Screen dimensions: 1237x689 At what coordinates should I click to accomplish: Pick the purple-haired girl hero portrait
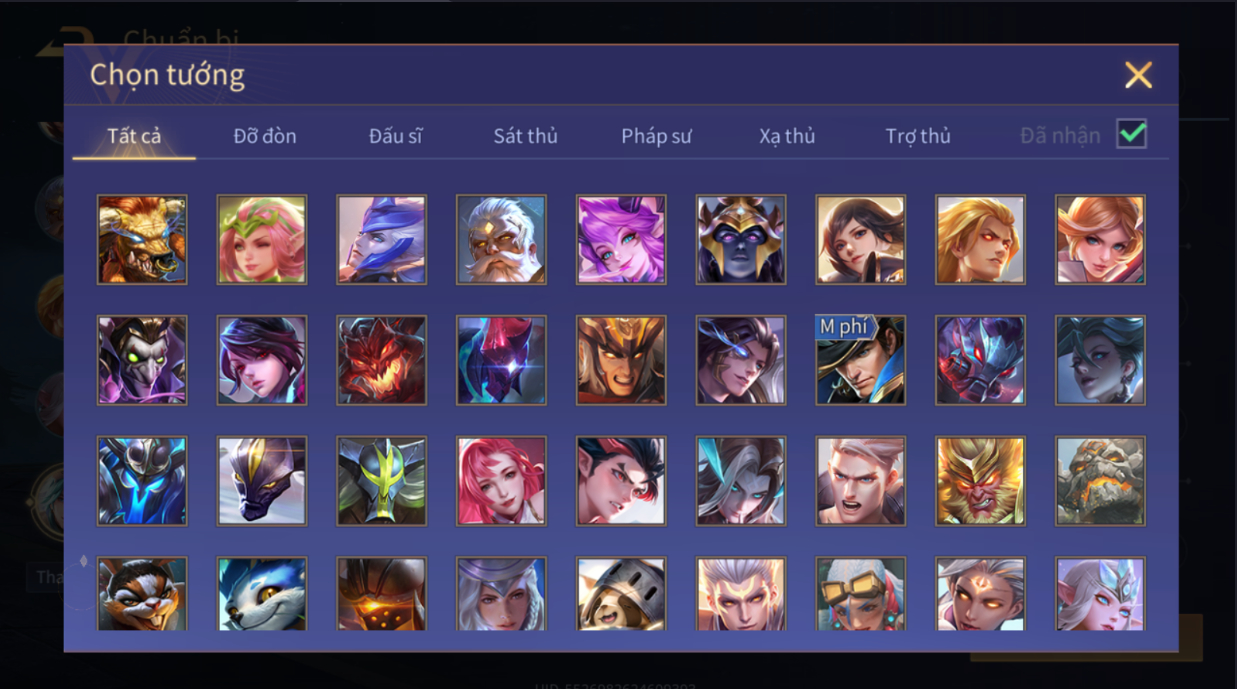point(621,240)
